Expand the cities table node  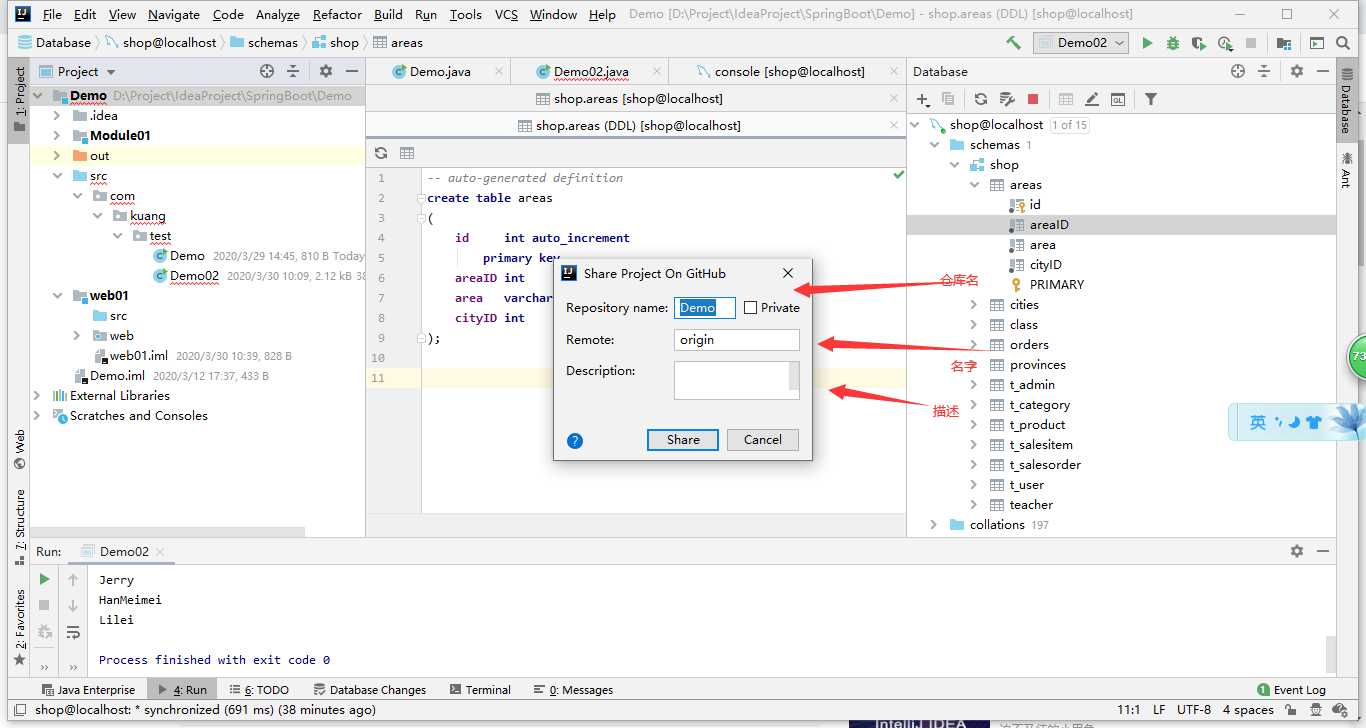coord(974,305)
